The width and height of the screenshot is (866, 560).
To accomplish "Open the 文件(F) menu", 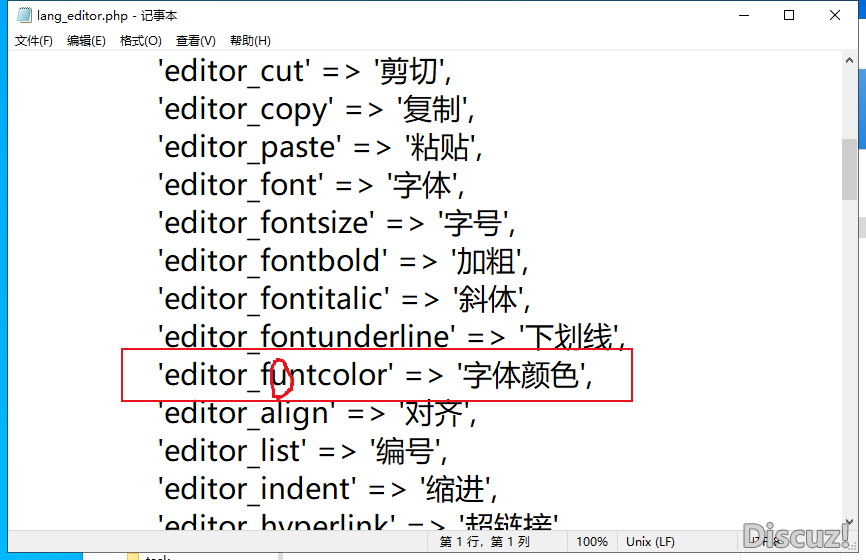I will 33,41.
